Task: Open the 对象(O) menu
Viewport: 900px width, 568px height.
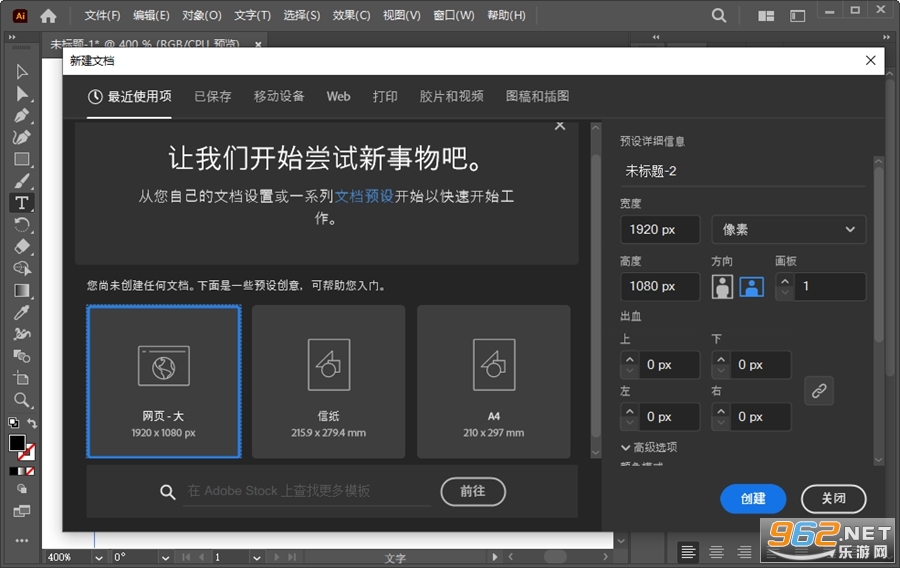Action: point(201,15)
